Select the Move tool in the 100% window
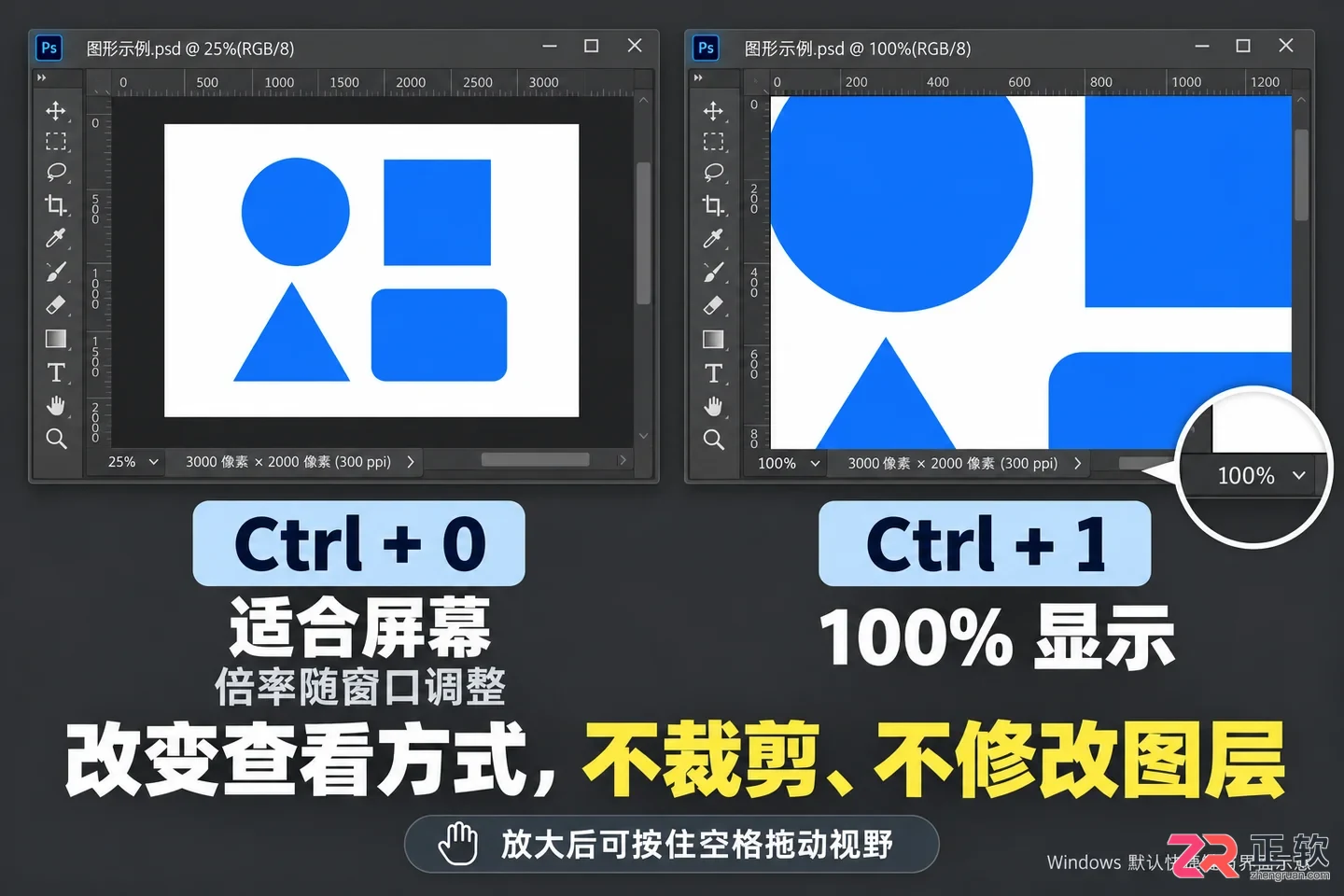The image size is (1344, 896). coord(713,111)
